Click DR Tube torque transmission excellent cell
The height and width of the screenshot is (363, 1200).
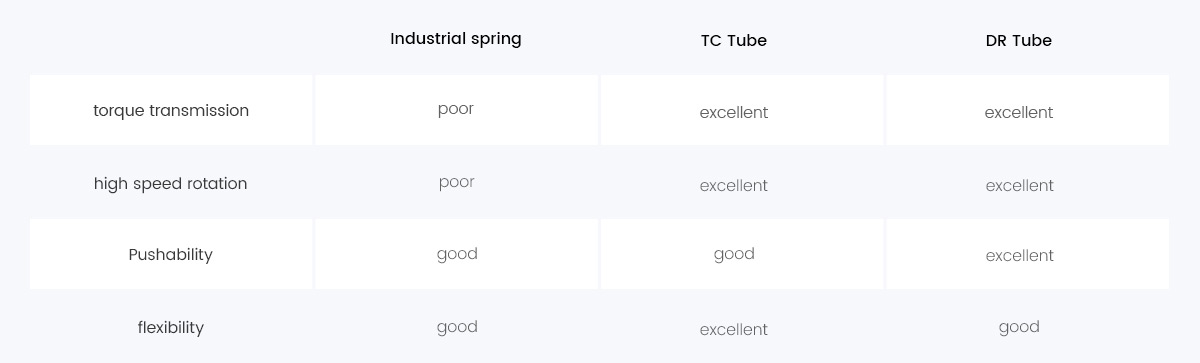pyautogui.click(x=1027, y=110)
